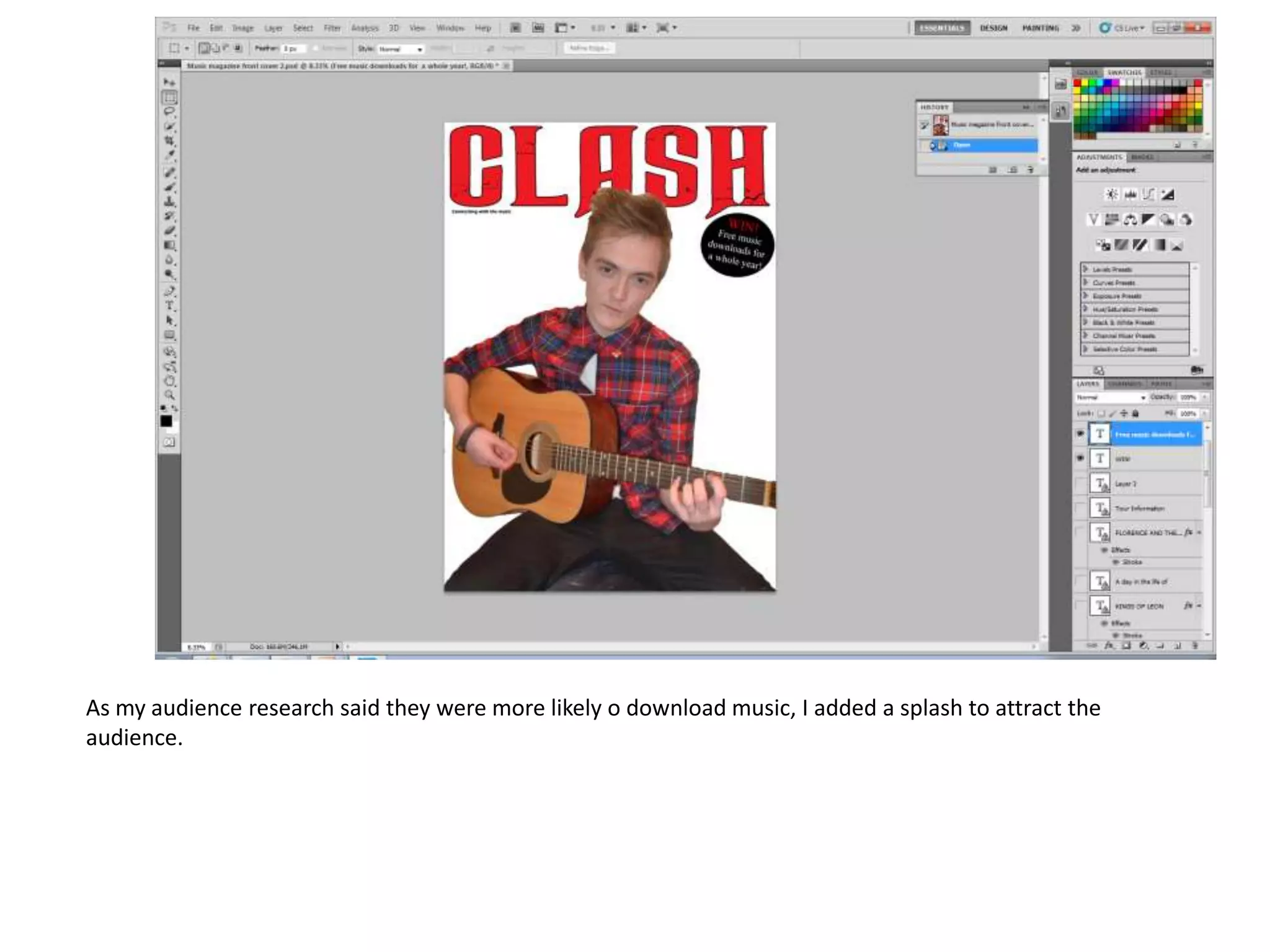Viewport: 1270px width, 952px height.
Task: Show the FLORENCE AND THE layer
Action: click(1080, 532)
